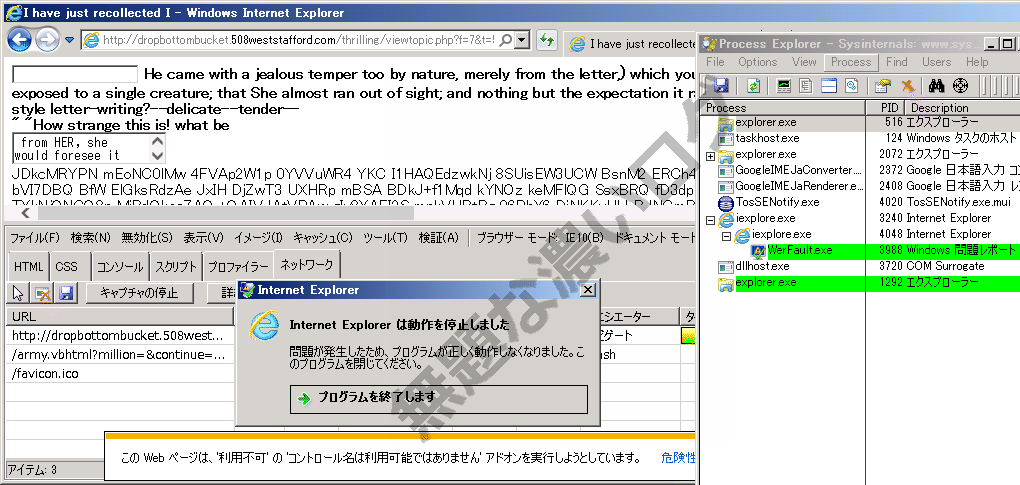
Task: Click the URL column header in Network list
Action: (x=120, y=317)
